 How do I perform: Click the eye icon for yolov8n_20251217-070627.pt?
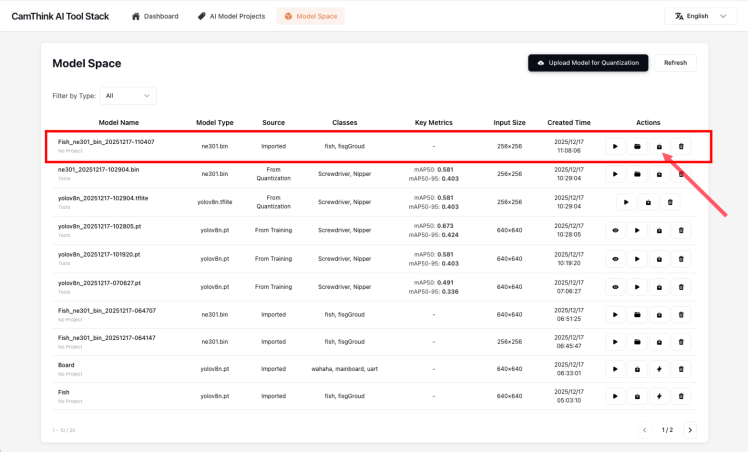tap(615, 286)
